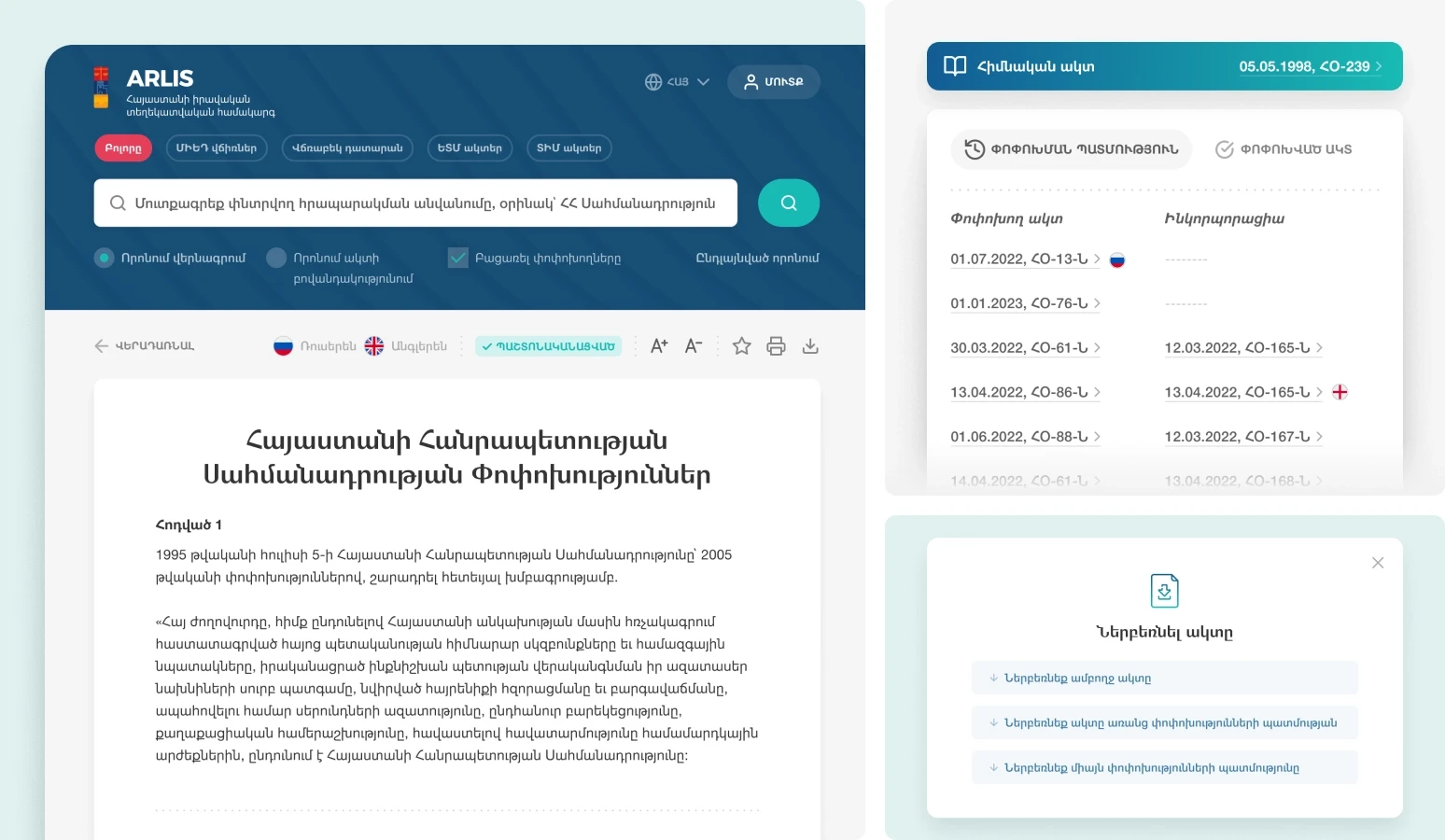Screen dimensions: 1445x840
Task: Open the 30.03.2022, ՀՕ-61-Ն act
Action: click(x=1025, y=348)
